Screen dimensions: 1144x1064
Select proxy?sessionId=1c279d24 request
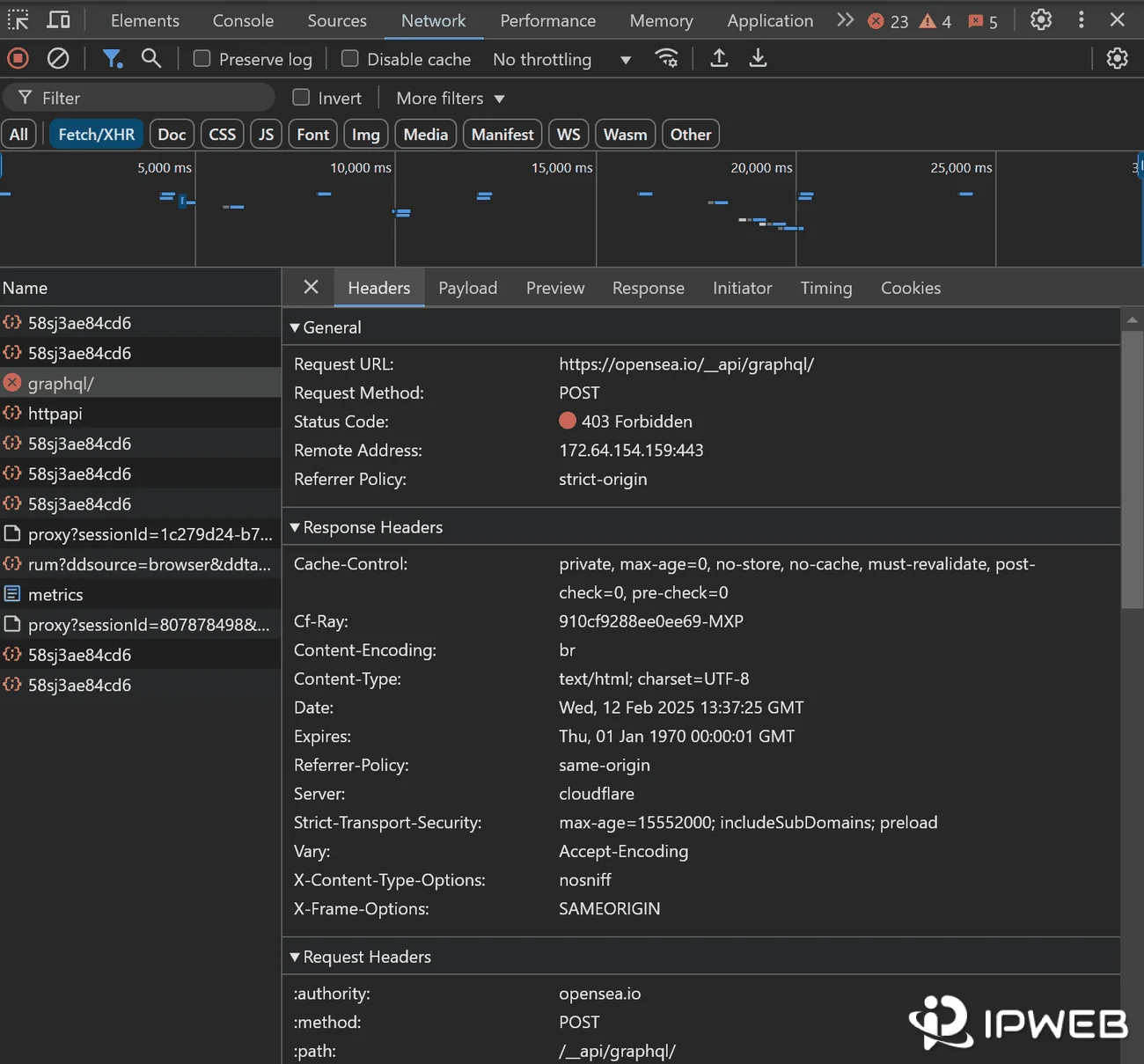[141, 534]
